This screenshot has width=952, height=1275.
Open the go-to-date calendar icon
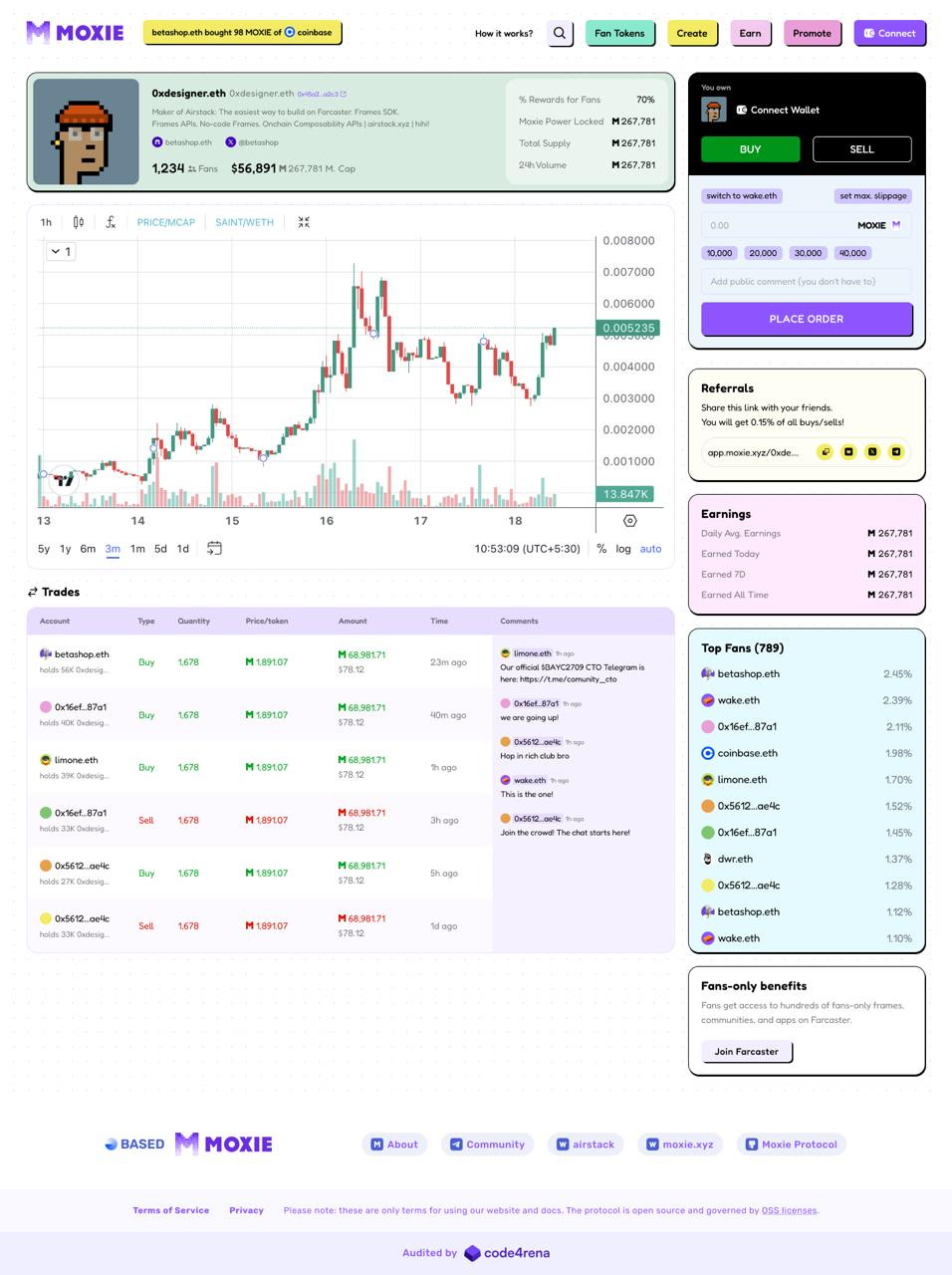click(x=214, y=548)
